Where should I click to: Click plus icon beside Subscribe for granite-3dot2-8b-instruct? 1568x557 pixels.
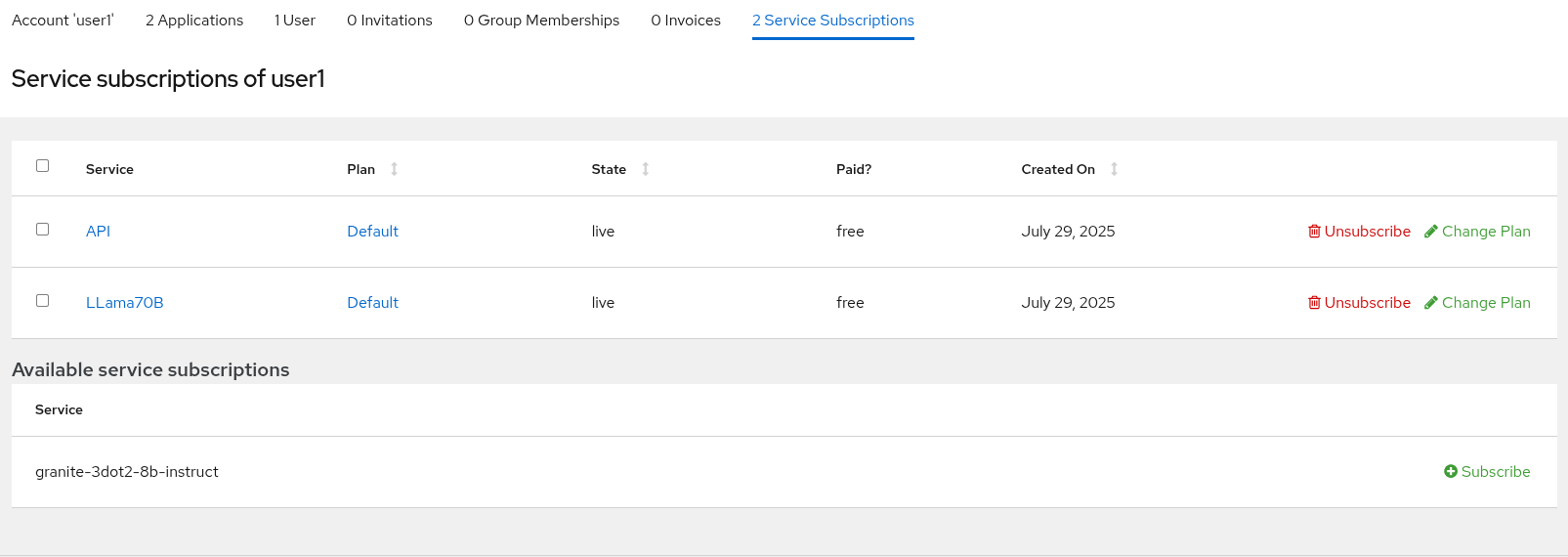1451,472
